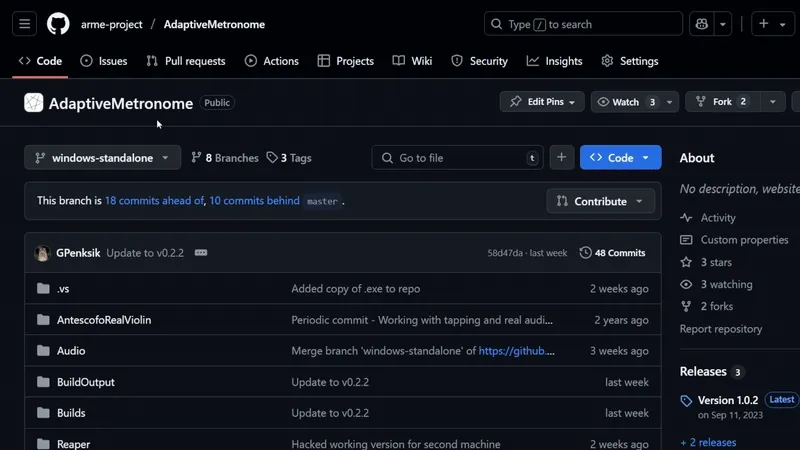Open the AntescofoRealViolin folder
Image resolution: width=800 pixels, height=450 pixels.
pos(104,320)
